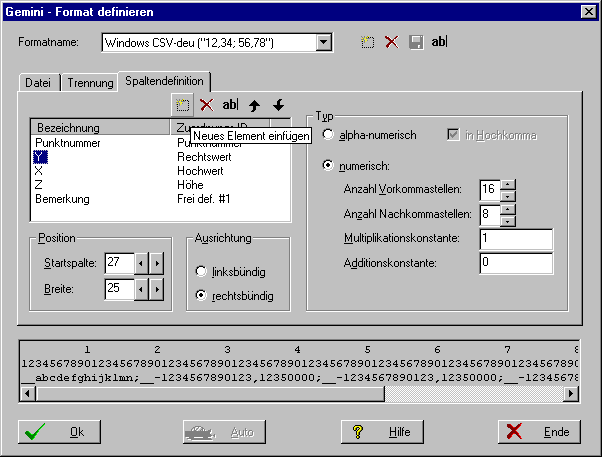602x457 pixels.
Task: Select the Spaltendefinition tab
Action: [164, 81]
